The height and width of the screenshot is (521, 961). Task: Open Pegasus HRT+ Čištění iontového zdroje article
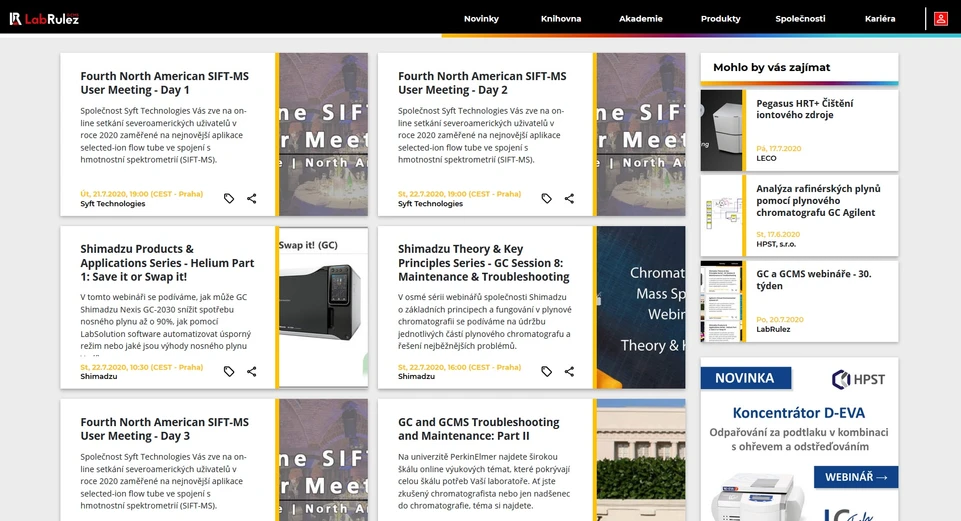[804, 109]
